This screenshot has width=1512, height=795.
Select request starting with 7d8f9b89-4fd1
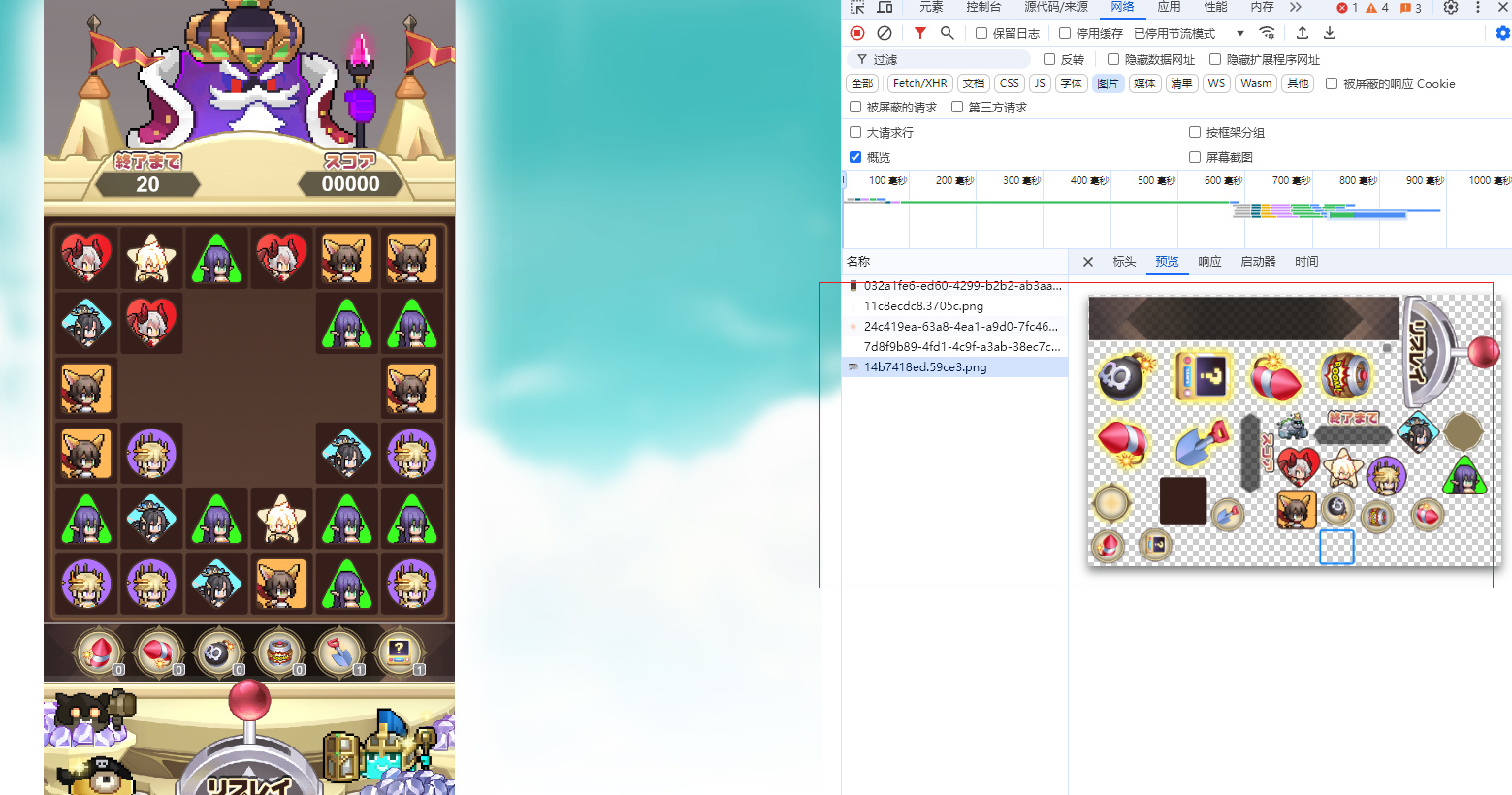[x=954, y=347]
